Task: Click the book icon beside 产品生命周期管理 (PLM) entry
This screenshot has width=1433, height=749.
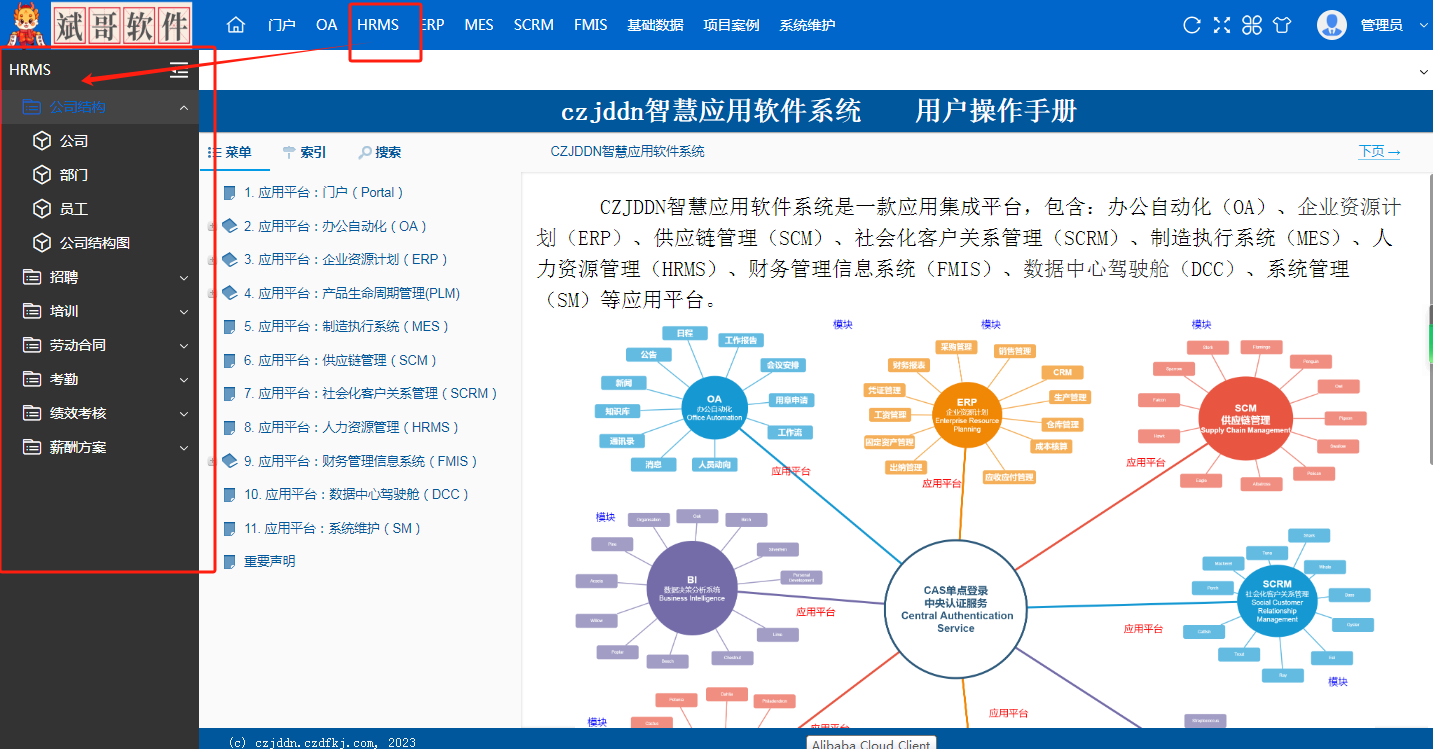Action: 230,293
